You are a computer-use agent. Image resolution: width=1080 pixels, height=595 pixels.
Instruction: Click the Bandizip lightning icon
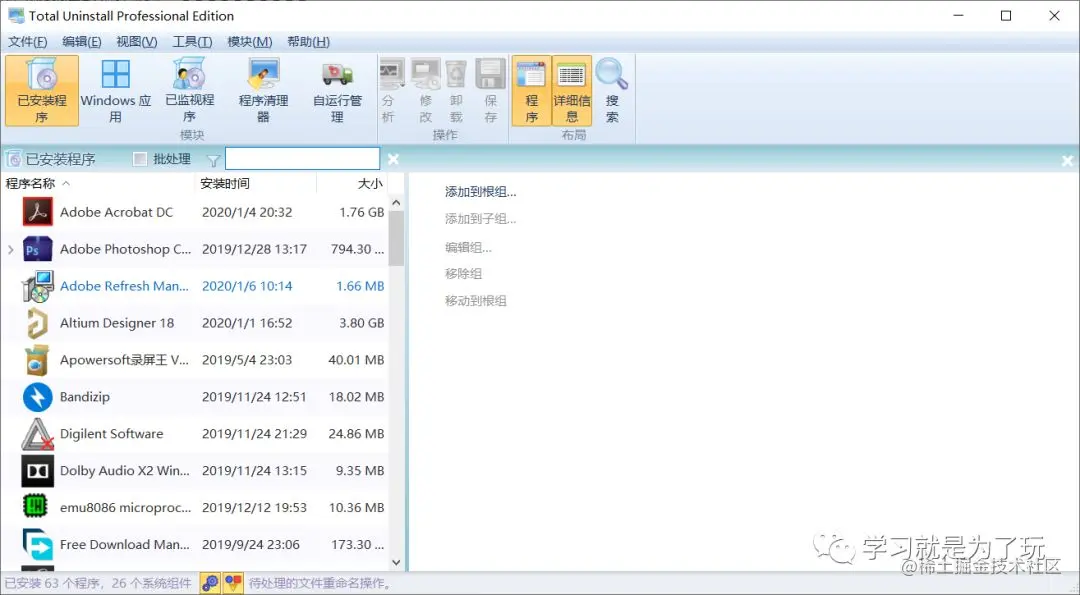(37, 397)
